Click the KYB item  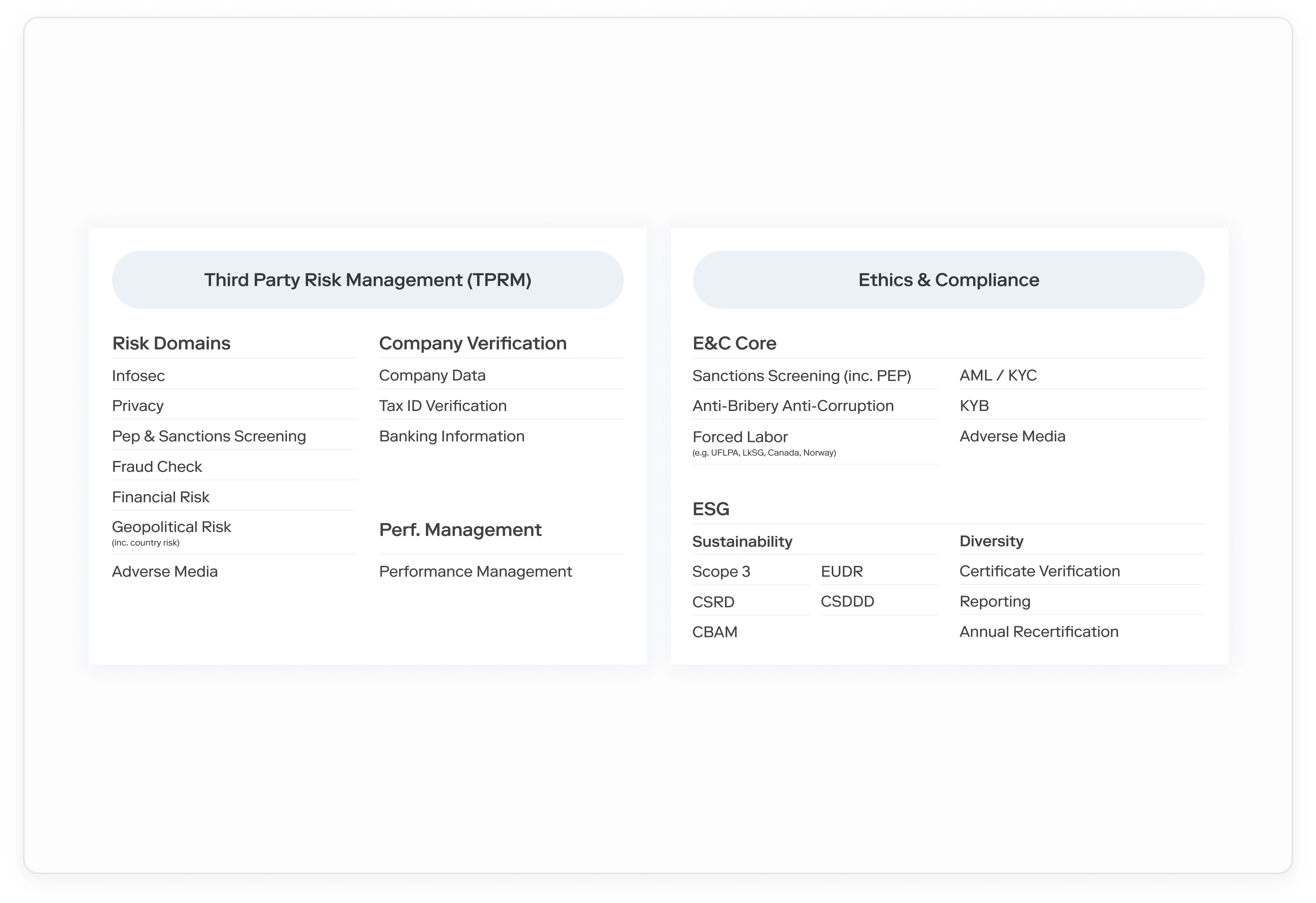[974, 405]
